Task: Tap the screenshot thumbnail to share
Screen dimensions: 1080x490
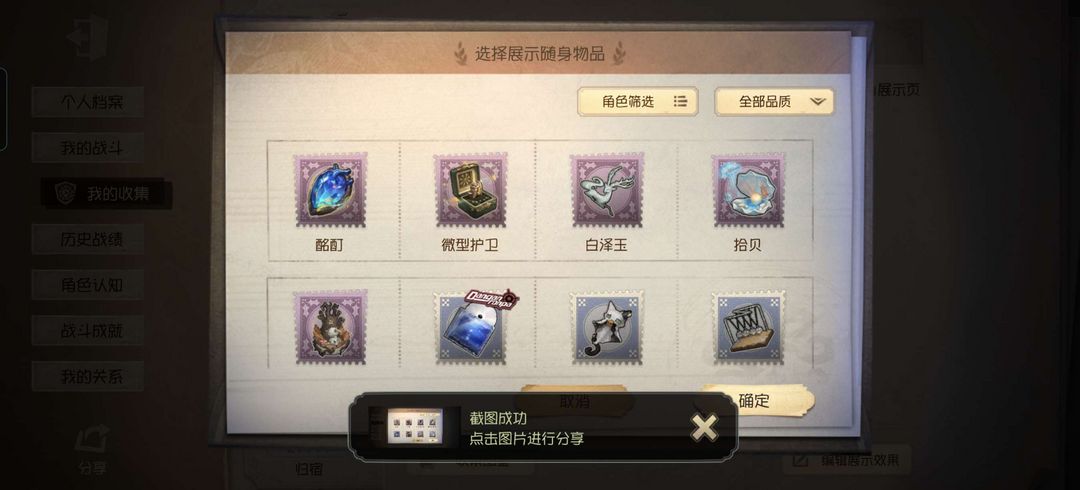Action: tap(415, 426)
